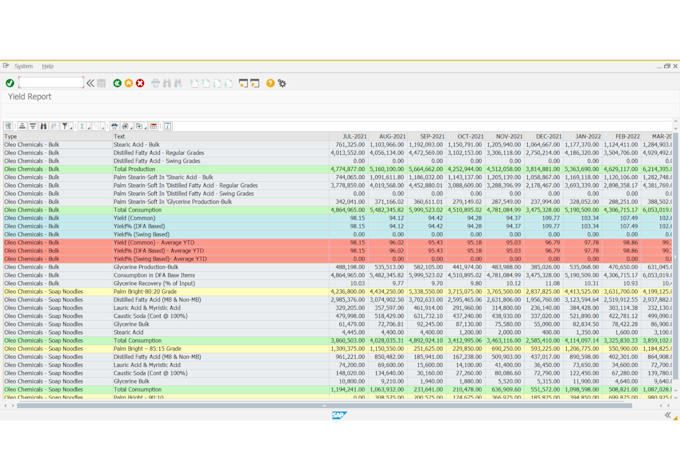Click the grid toolbar Print icon
Image resolution: width=680 pixels, height=459 pixels.
114,126
